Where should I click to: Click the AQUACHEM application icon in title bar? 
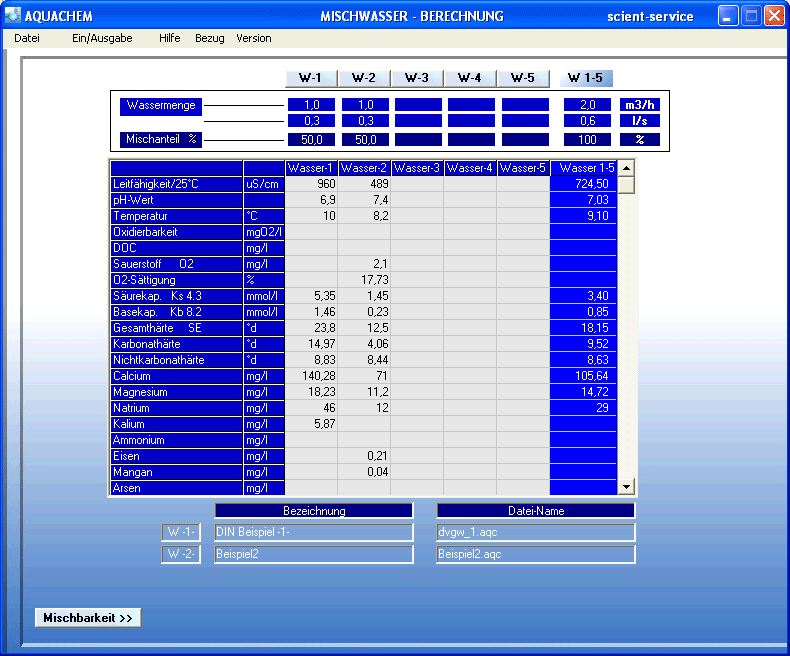pos(13,16)
